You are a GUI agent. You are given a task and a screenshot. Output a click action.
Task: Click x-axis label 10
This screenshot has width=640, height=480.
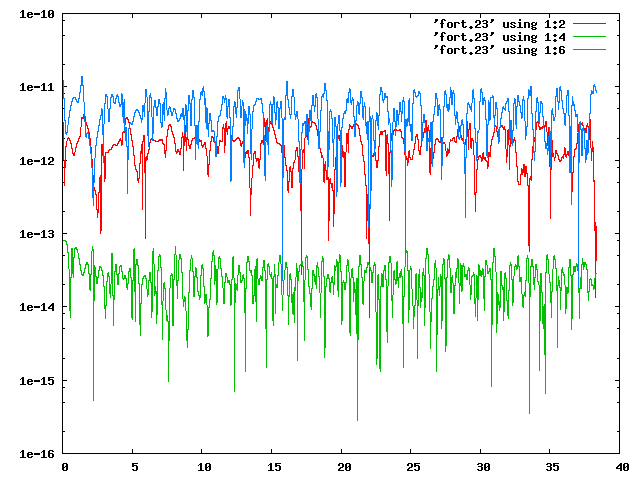(x=204, y=467)
